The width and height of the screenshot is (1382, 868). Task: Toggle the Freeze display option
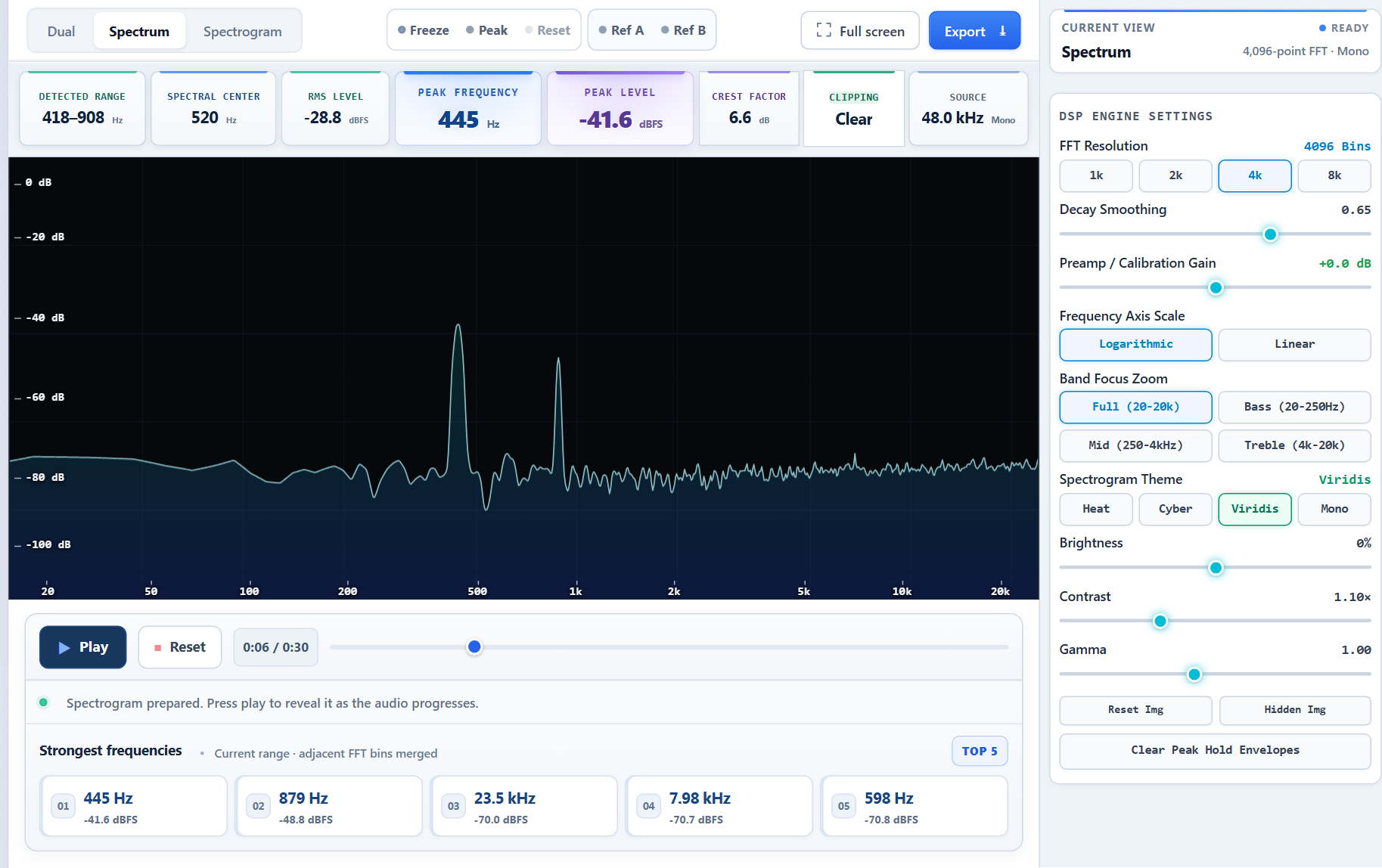[x=424, y=30]
